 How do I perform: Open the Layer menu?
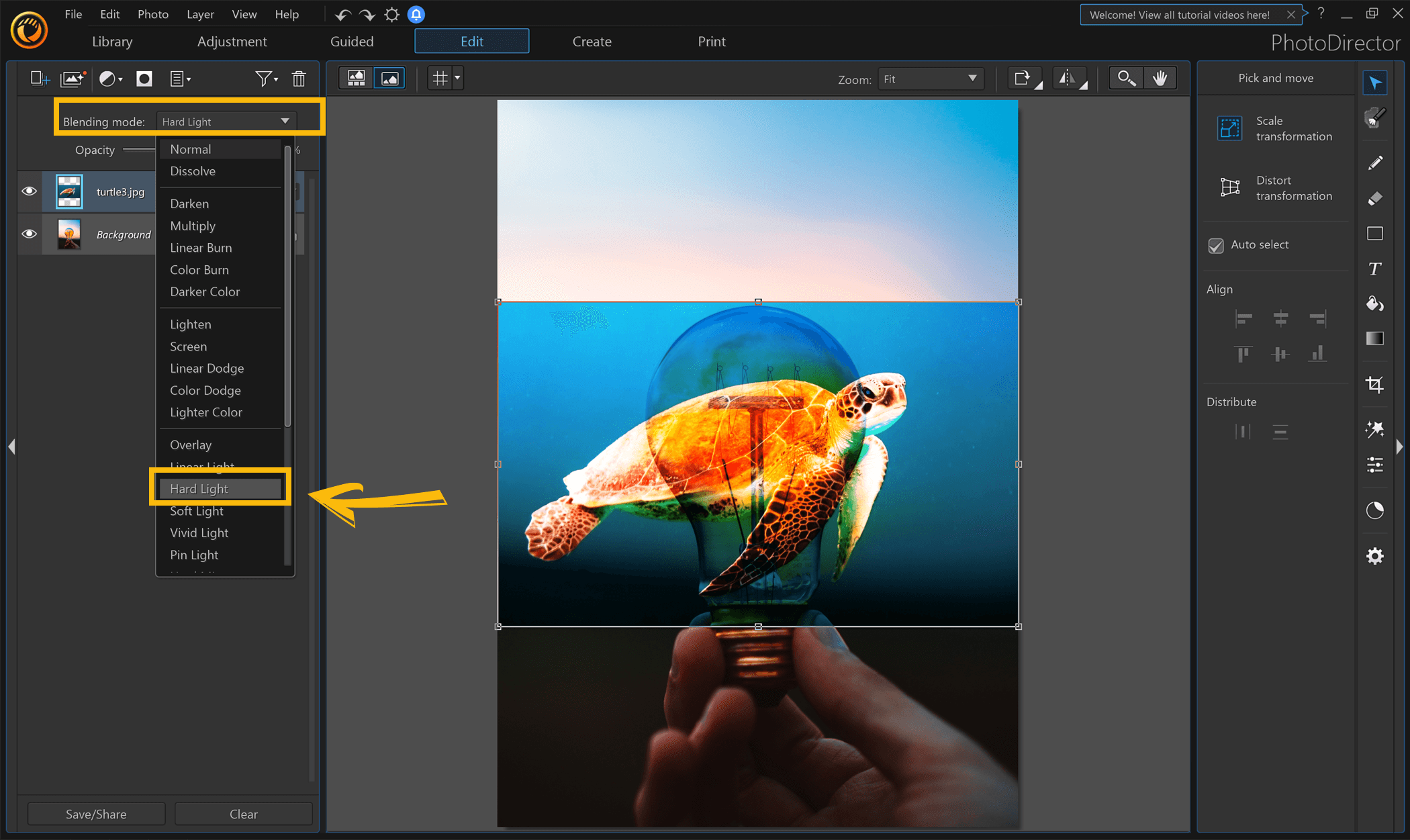pyautogui.click(x=200, y=14)
